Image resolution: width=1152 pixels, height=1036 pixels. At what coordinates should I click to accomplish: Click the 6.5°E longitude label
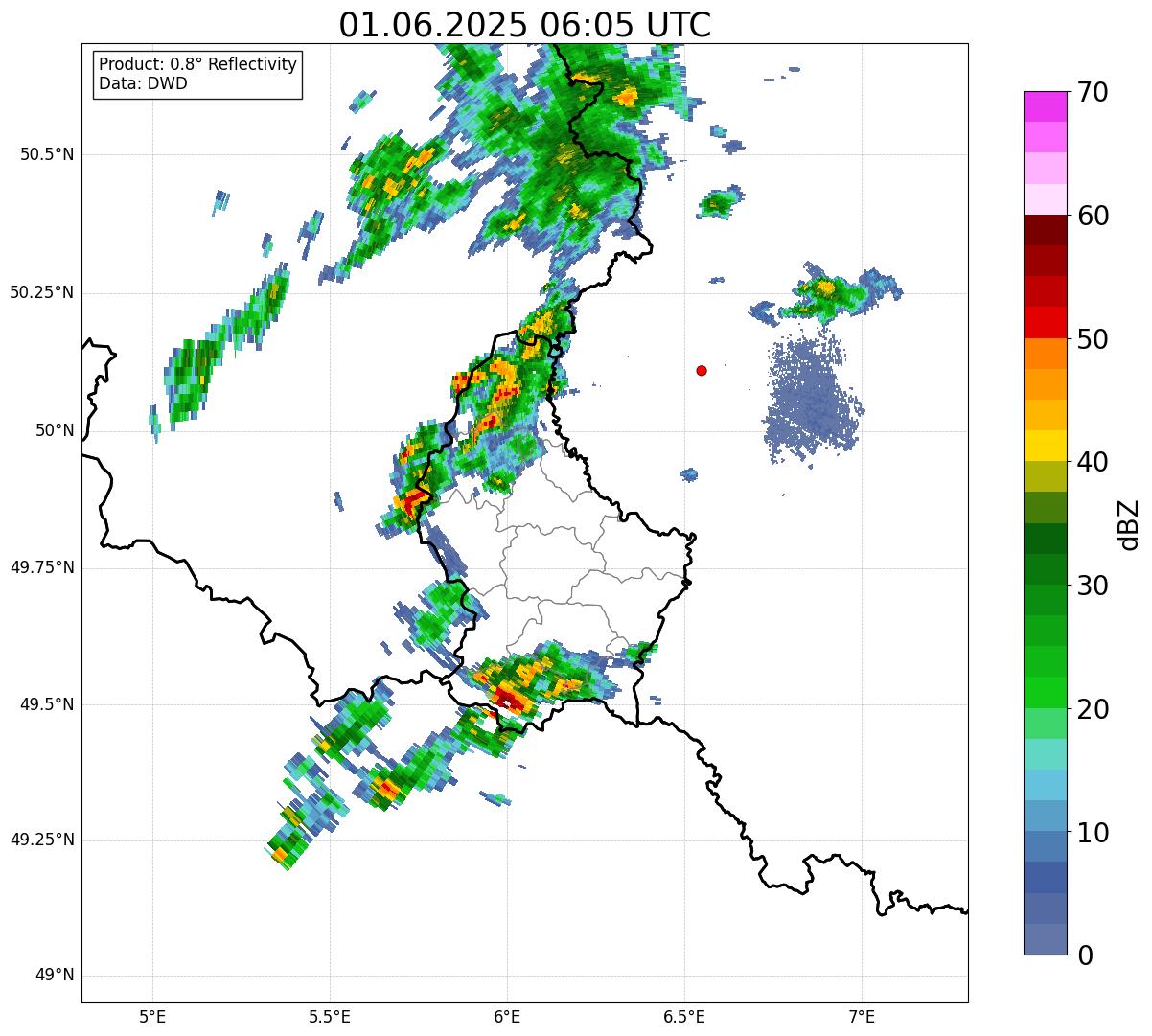click(684, 1016)
